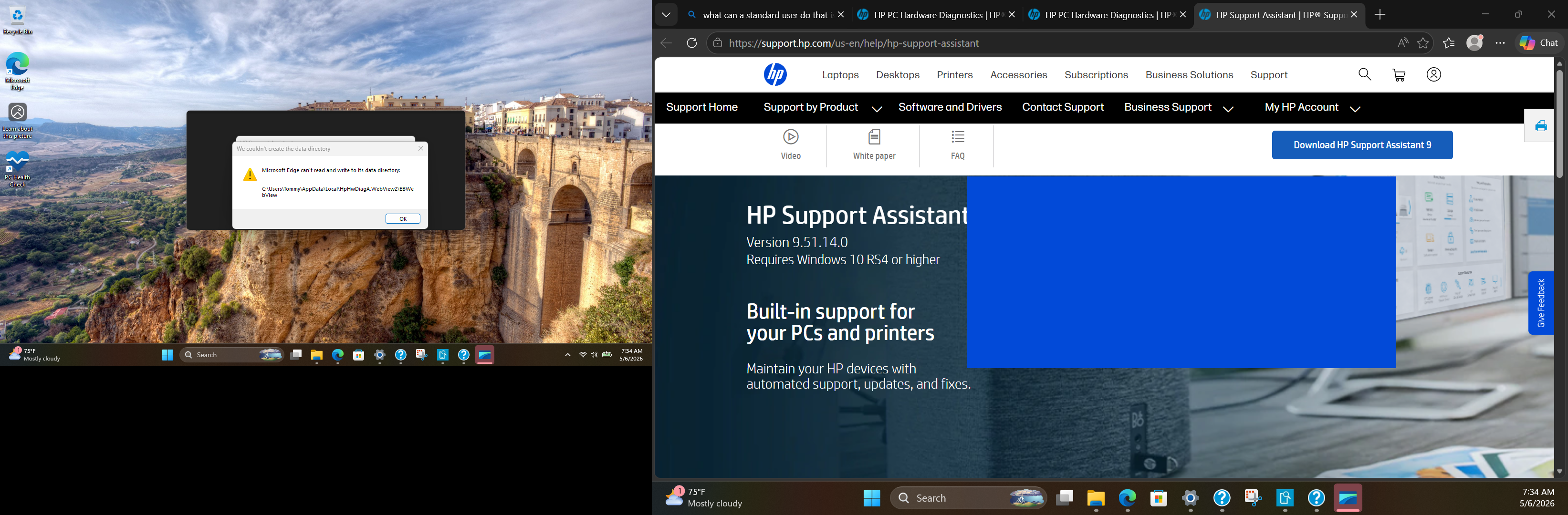Open the White paper document icon
Viewport: 1568px width, 515px height.
pyautogui.click(x=874, y=137)
